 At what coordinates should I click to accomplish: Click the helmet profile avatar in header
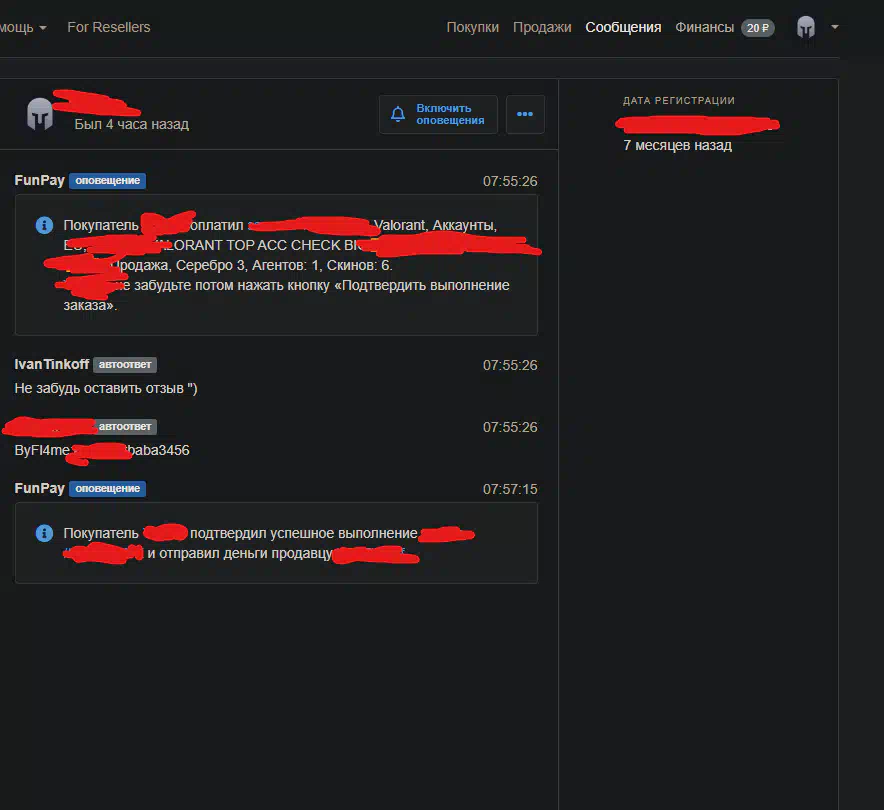[x=806, y=27]
